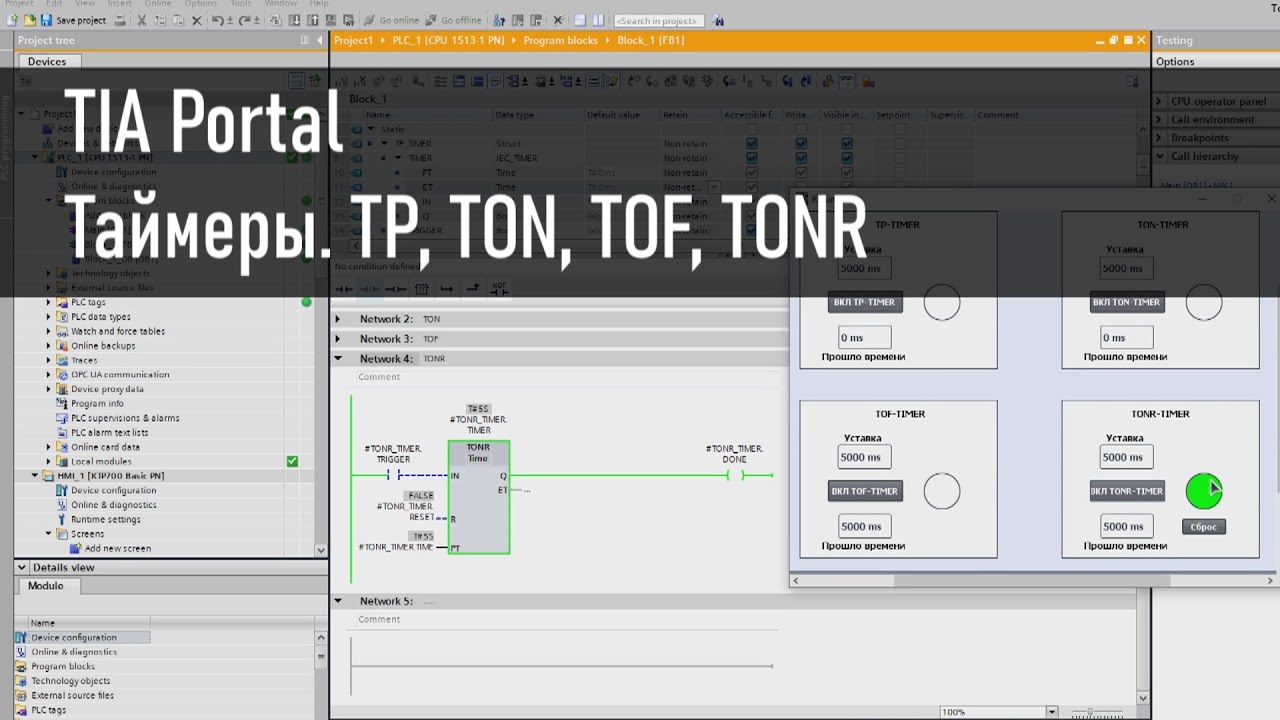
Task: Collapse the Screens folder
Action: (48, 534)
